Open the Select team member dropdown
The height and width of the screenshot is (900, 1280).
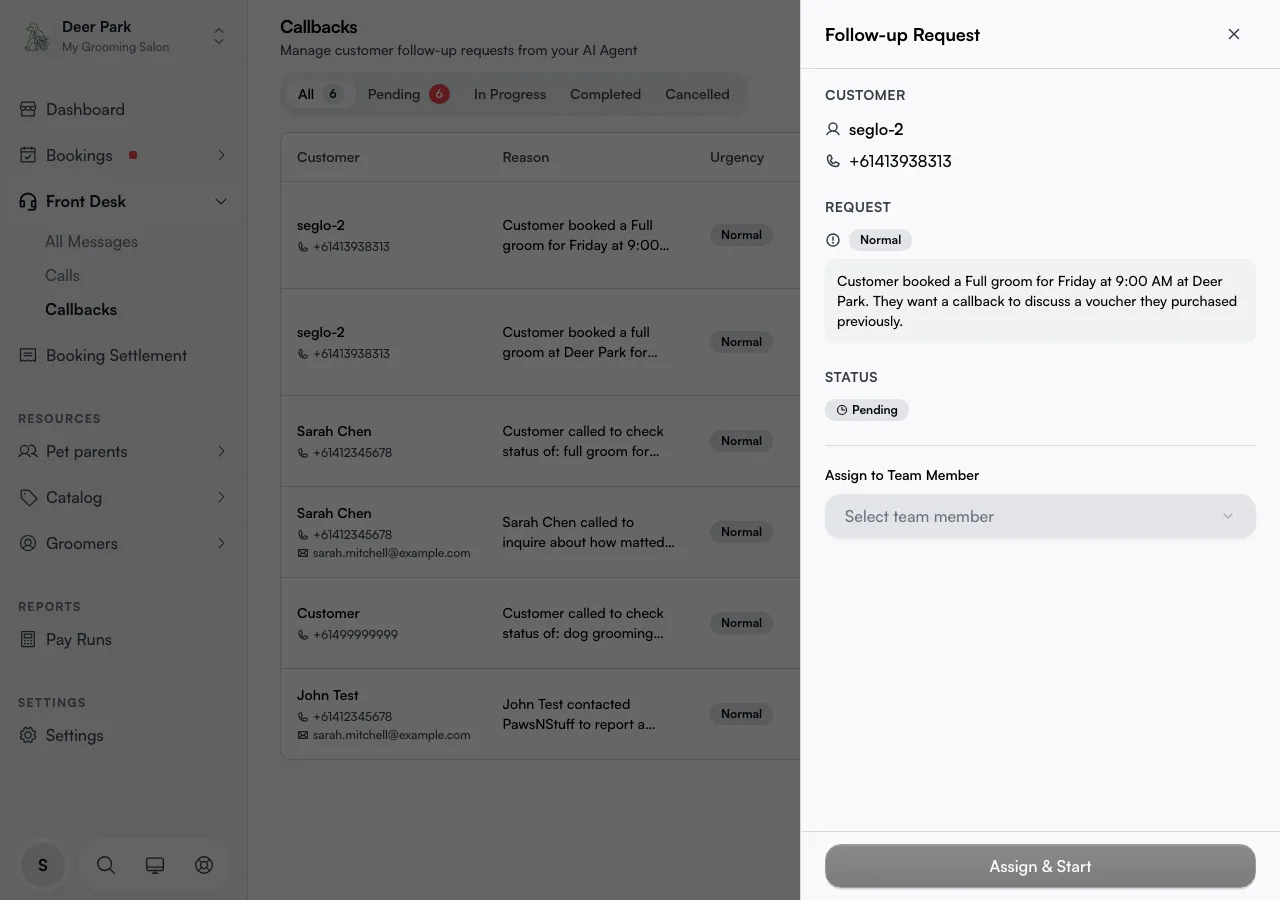pos(1040,516)
